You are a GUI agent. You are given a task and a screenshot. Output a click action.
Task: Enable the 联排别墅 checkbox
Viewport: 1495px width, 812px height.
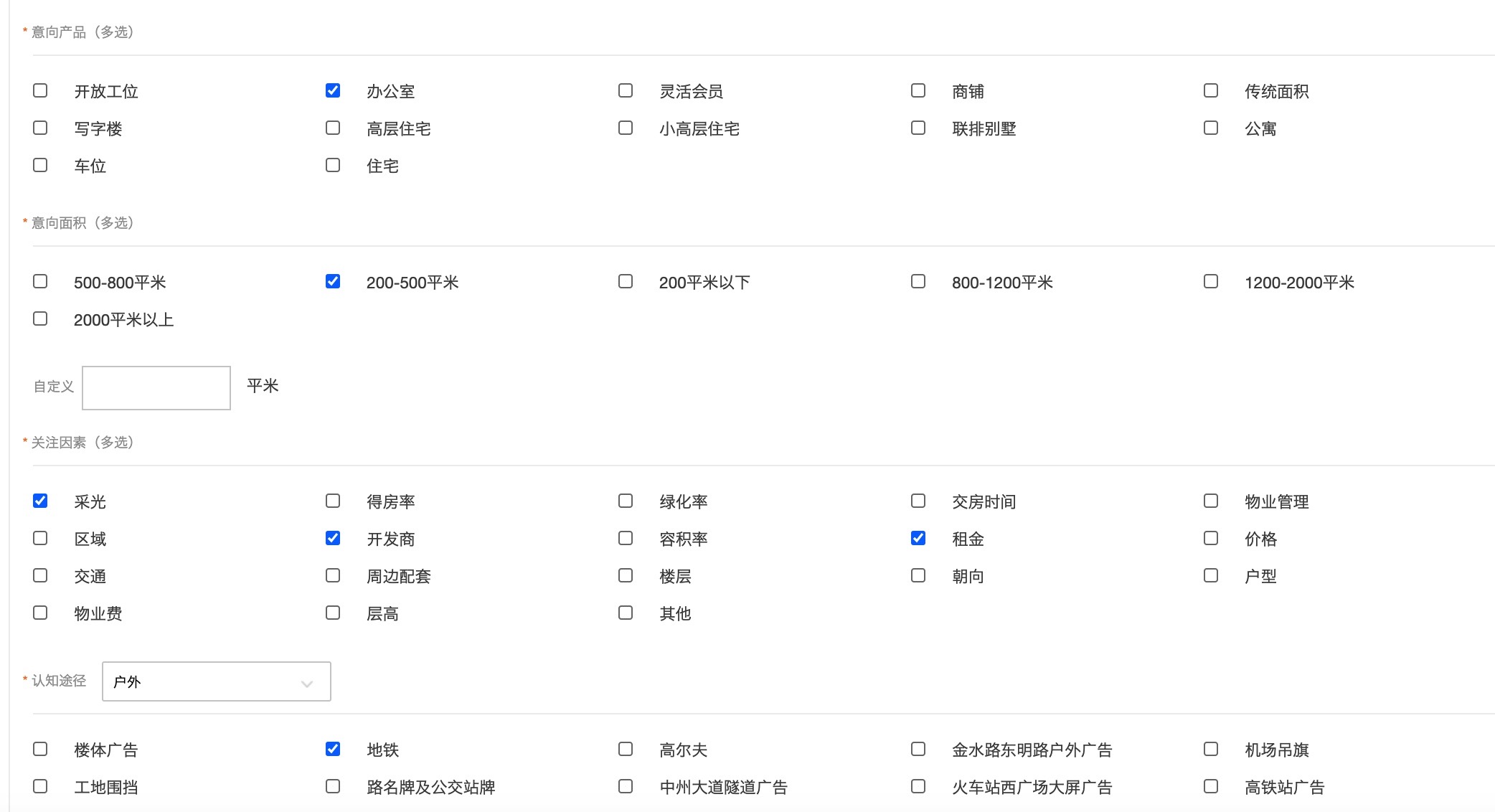coord(918,128)
